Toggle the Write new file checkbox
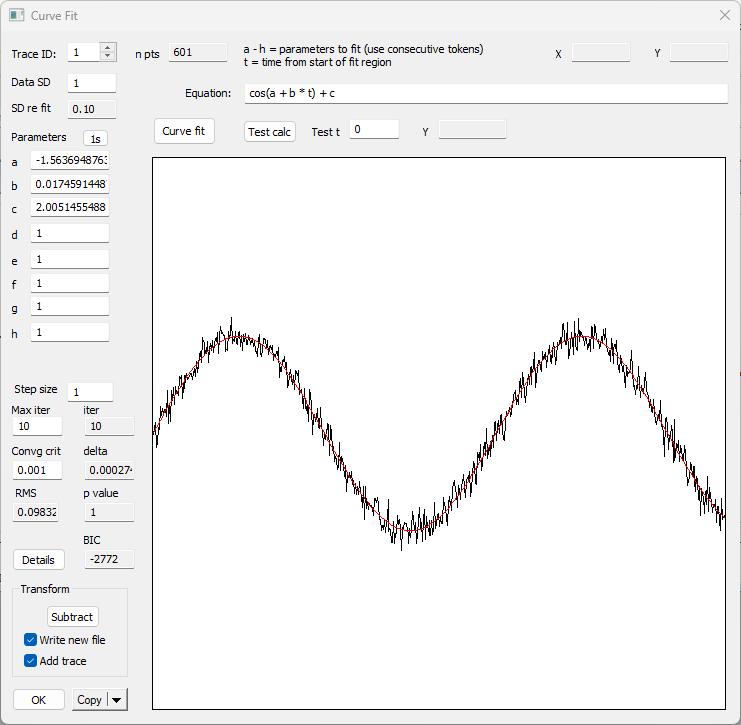 click(x=30, y=640)
